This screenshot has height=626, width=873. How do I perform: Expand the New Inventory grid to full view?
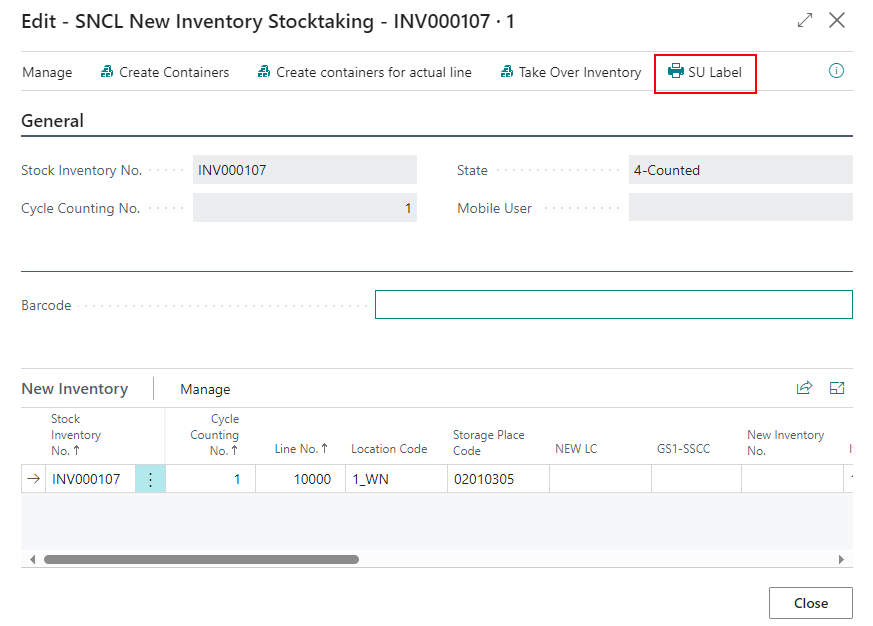[x=838, y=389]
